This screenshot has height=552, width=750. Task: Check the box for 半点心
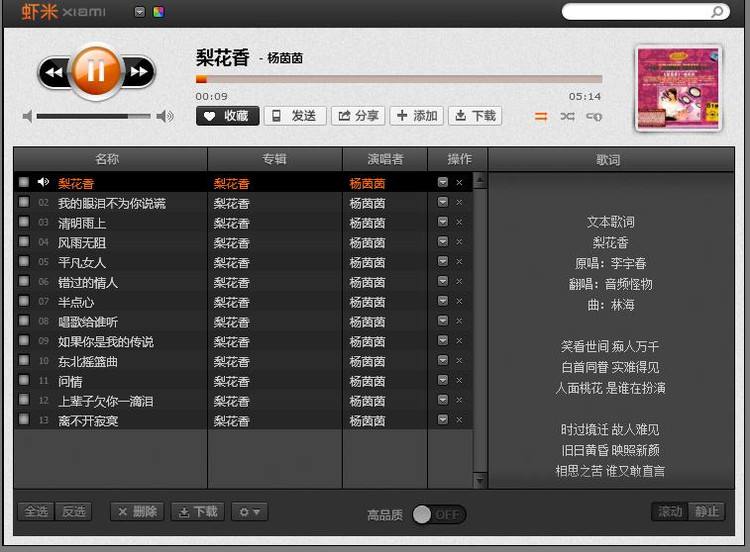point(23,301)
